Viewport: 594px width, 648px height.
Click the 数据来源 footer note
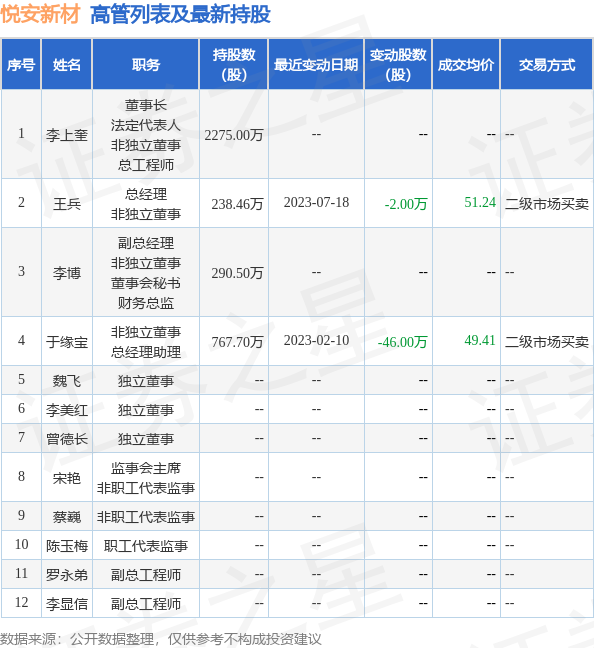point(161,639)
